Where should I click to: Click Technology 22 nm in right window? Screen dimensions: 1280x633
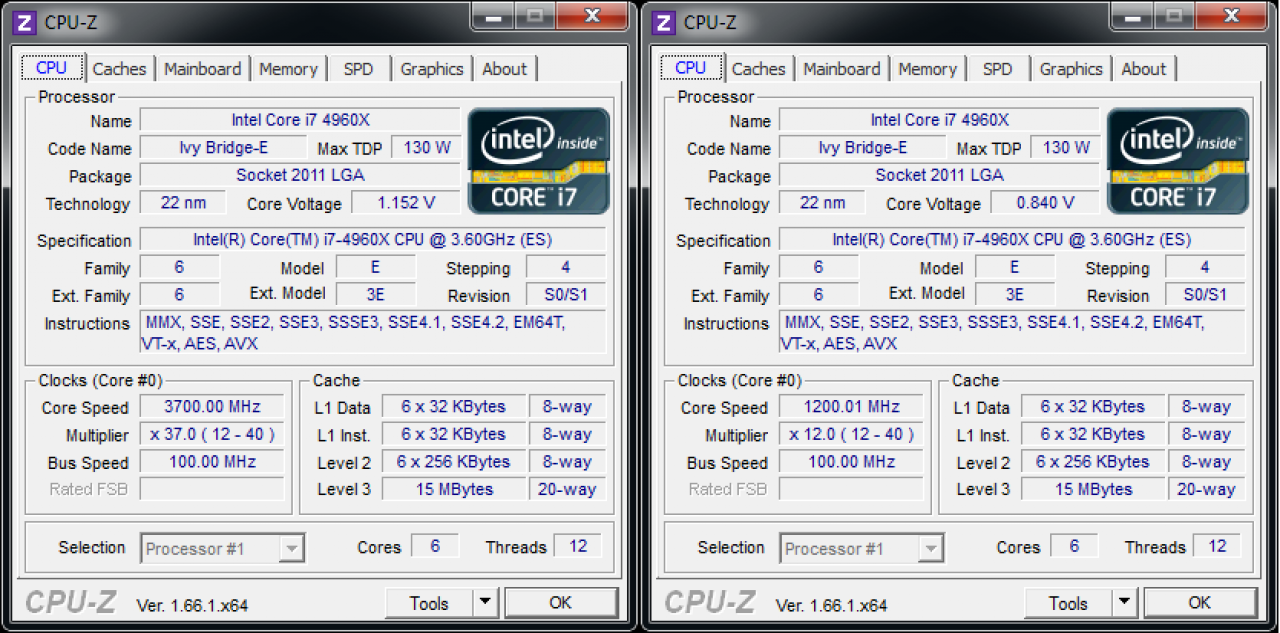coord(822,203)
